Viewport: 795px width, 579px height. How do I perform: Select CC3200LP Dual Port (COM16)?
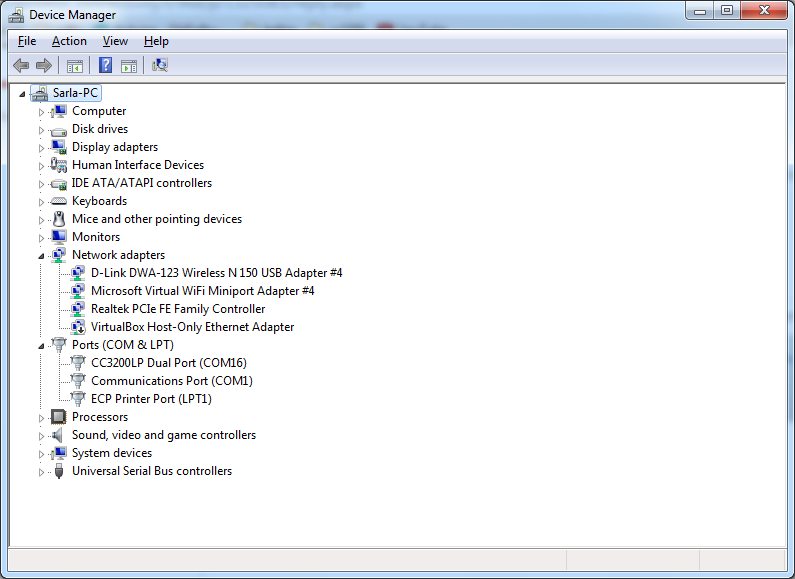169,363
